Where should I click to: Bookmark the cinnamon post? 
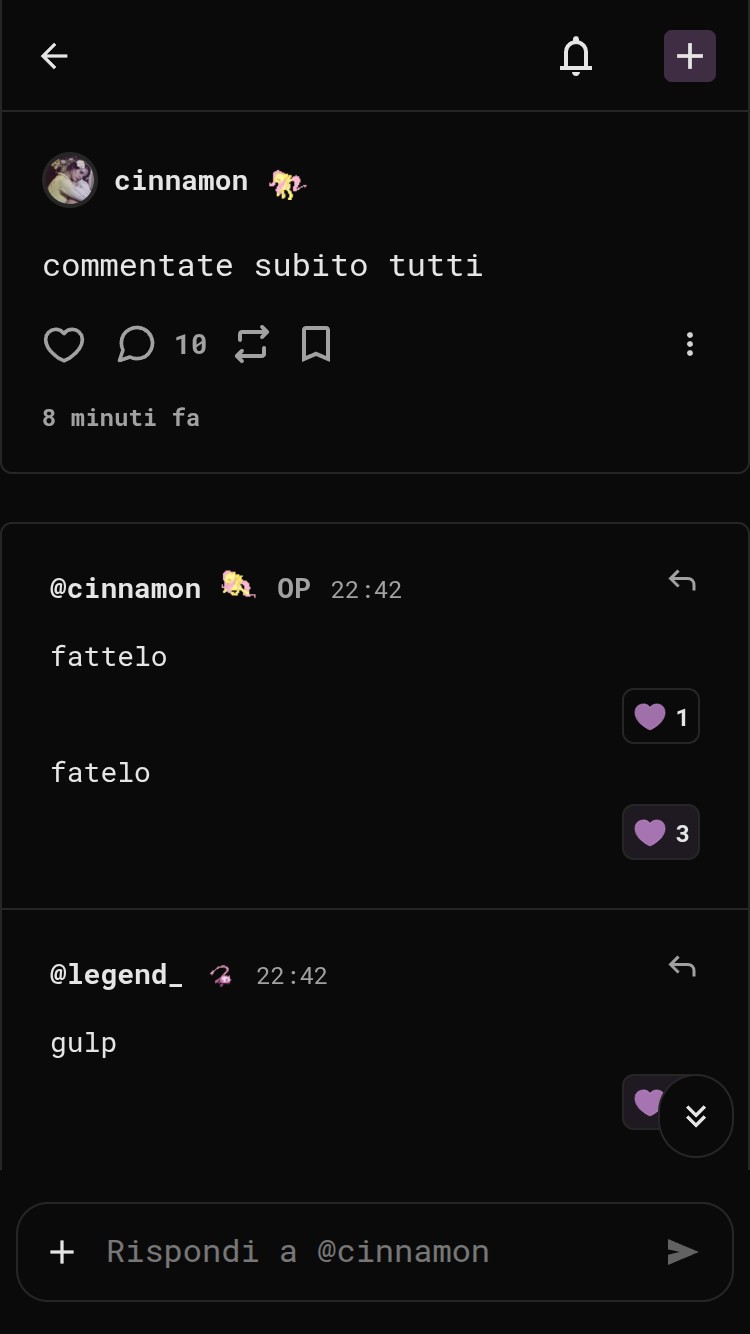316,345
